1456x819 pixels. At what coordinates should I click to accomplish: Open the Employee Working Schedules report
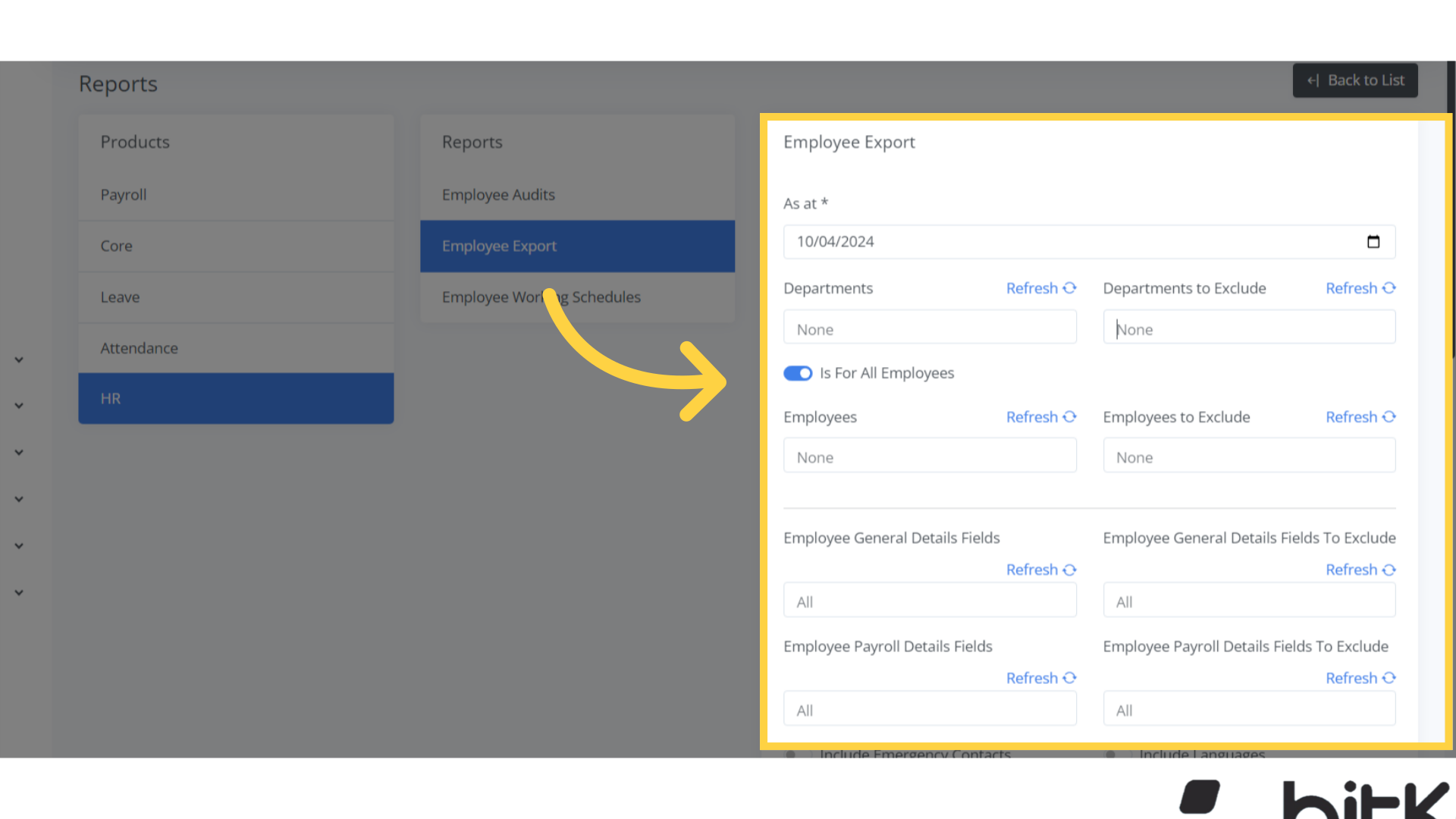coord(541,297)
